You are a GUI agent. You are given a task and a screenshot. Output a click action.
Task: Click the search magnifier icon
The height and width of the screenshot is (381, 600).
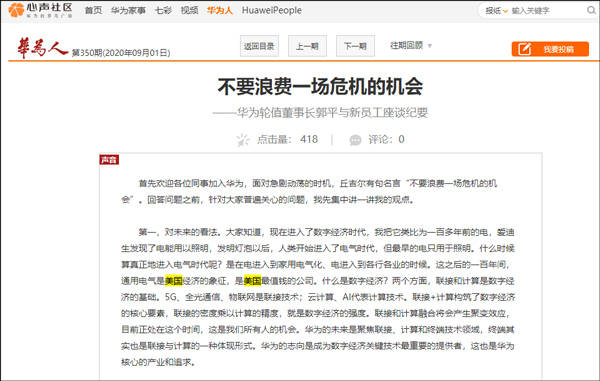[591, 10]
